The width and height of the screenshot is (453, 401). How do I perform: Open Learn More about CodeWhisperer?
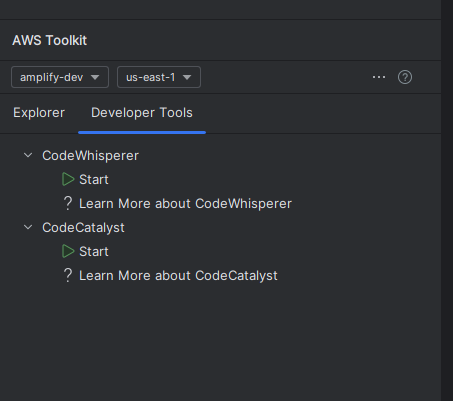coord(185,204)
